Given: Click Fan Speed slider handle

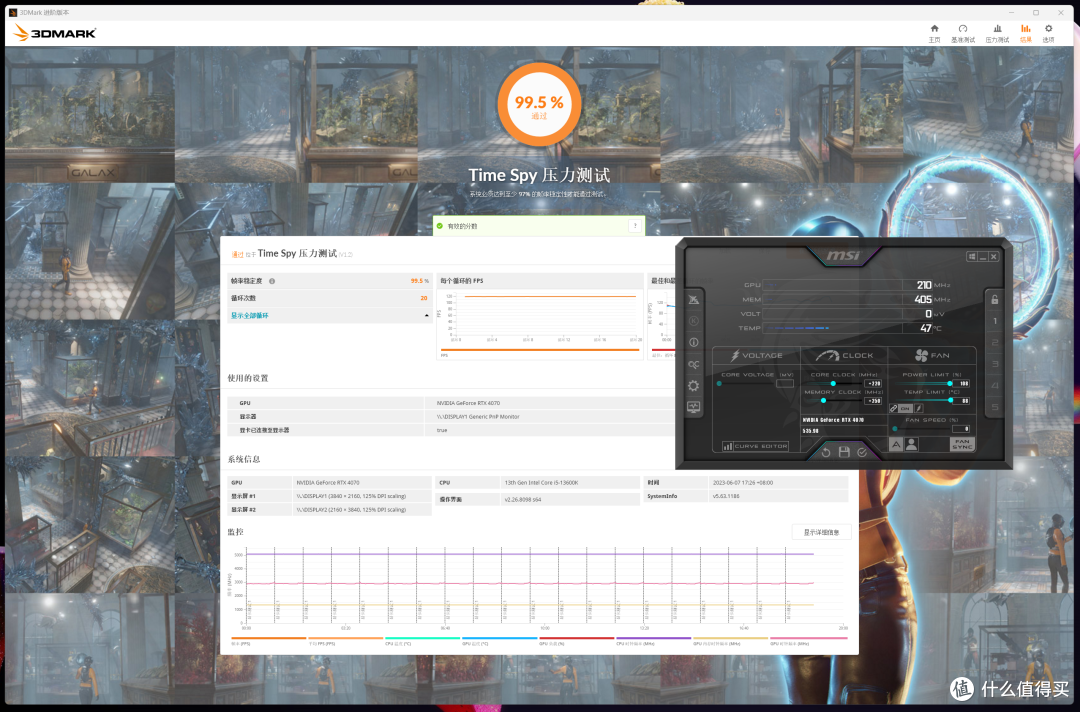Looking at the screenshot, I should (x=895, y=428).
